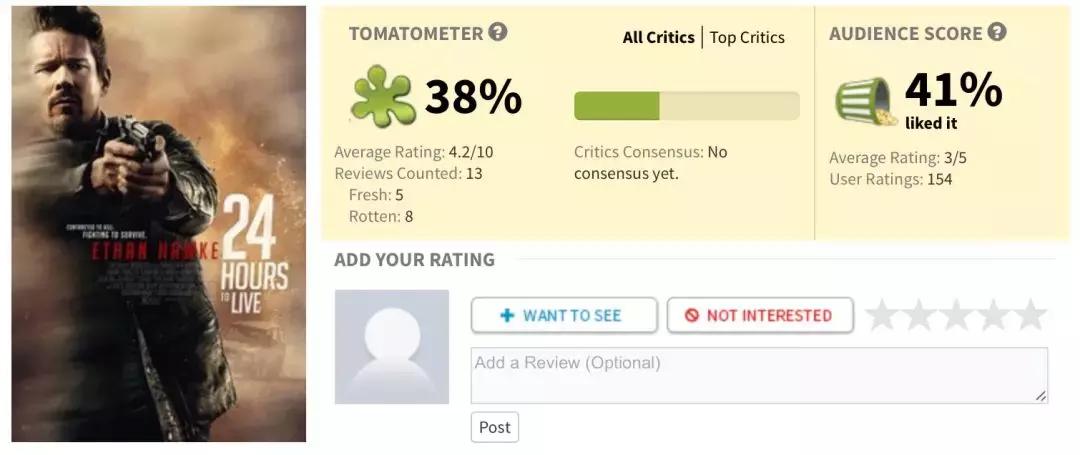Select the fifth rating star
Viewport: 1080px width, 455px height.
(x=1031, y=315)
